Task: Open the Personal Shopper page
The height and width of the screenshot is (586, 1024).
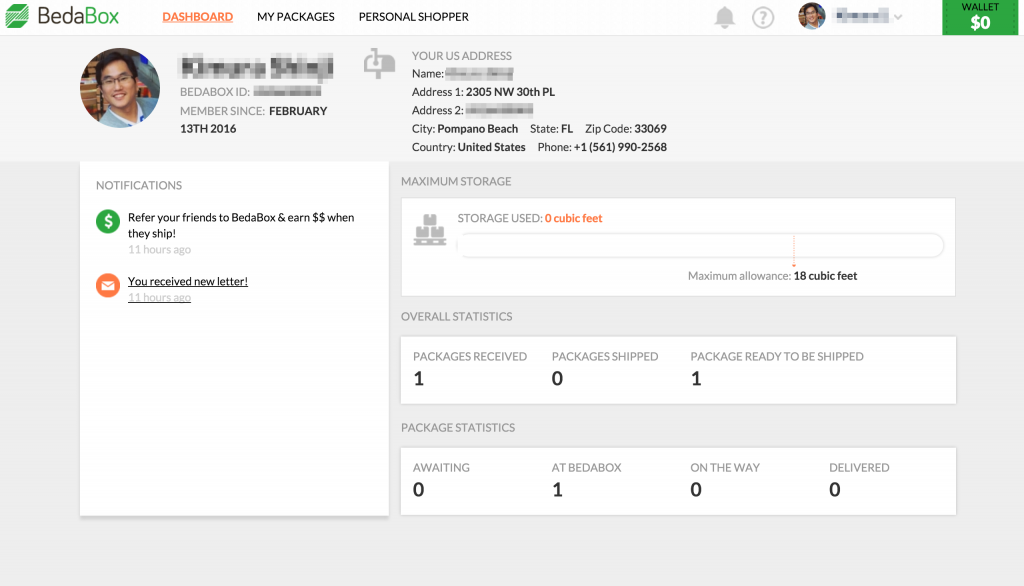Action: (x=413, y=17)
